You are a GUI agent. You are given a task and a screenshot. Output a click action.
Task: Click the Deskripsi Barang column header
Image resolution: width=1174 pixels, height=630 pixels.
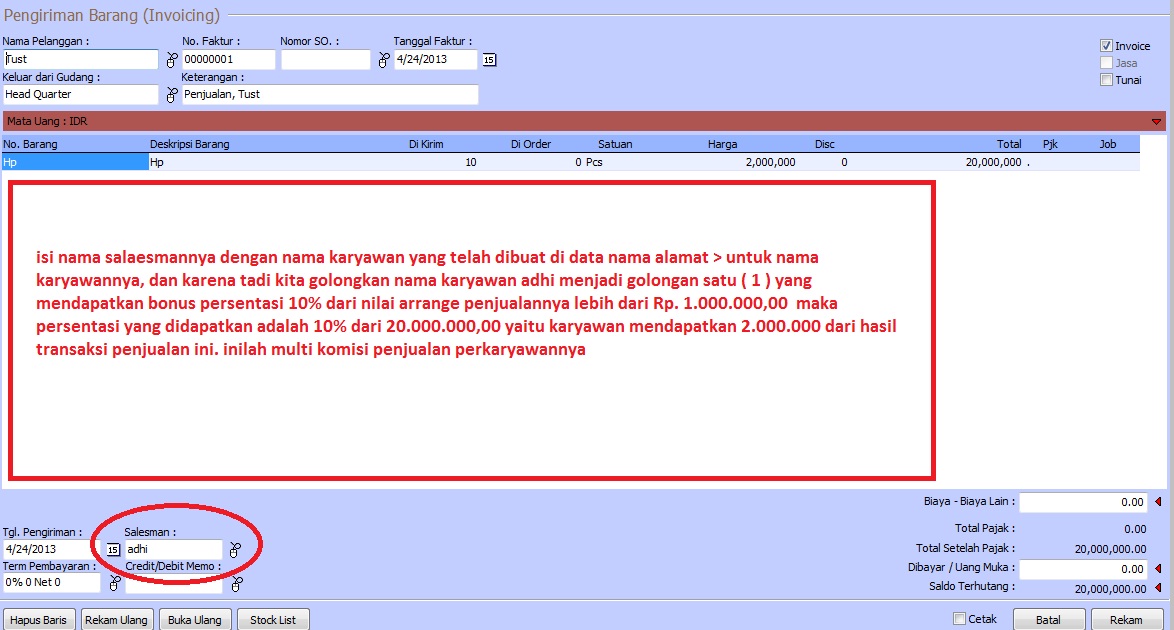pos(189,144)
